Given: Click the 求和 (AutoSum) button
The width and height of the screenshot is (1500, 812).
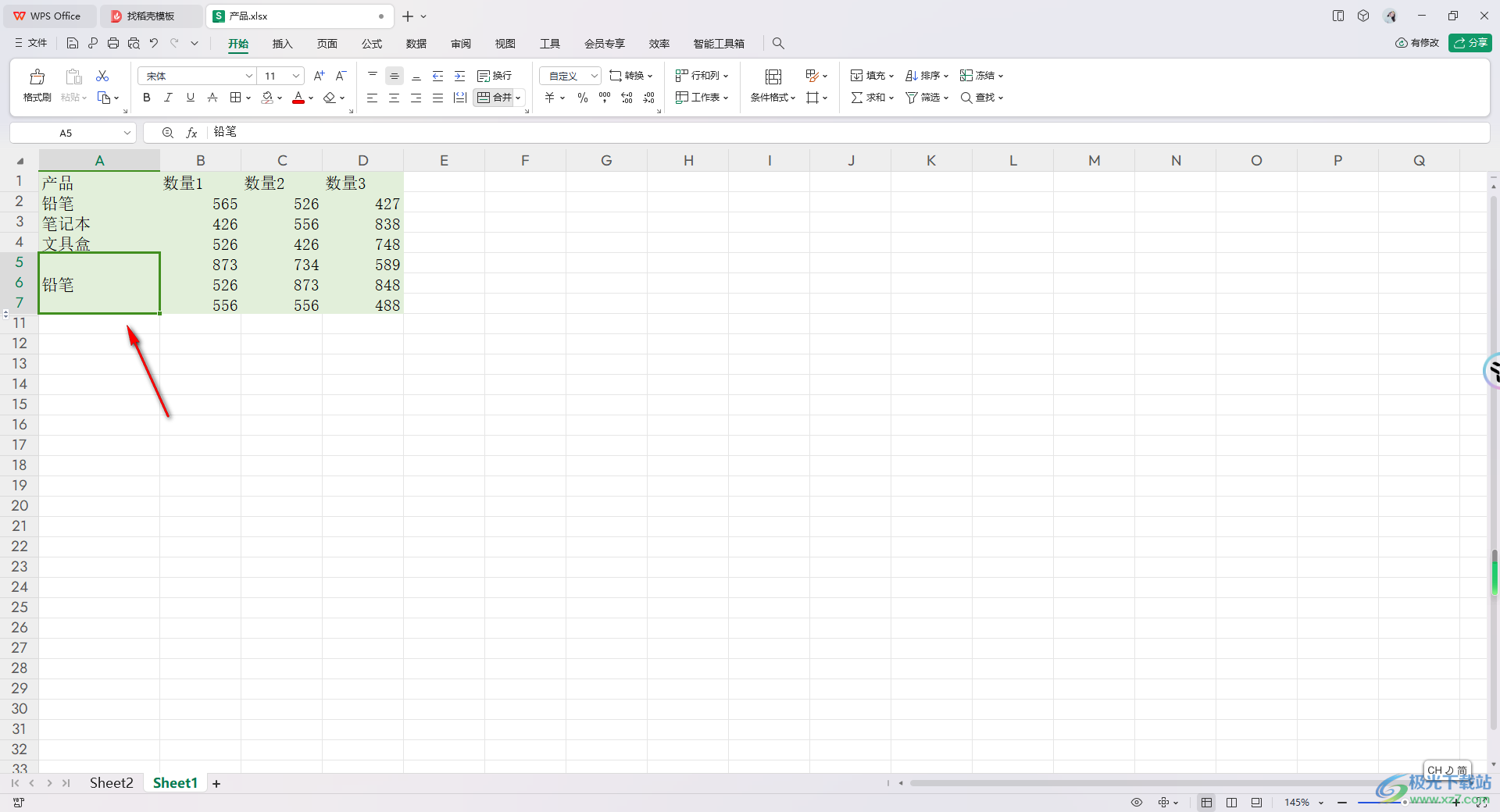Looking at the screenshot, I should (872, 98).
